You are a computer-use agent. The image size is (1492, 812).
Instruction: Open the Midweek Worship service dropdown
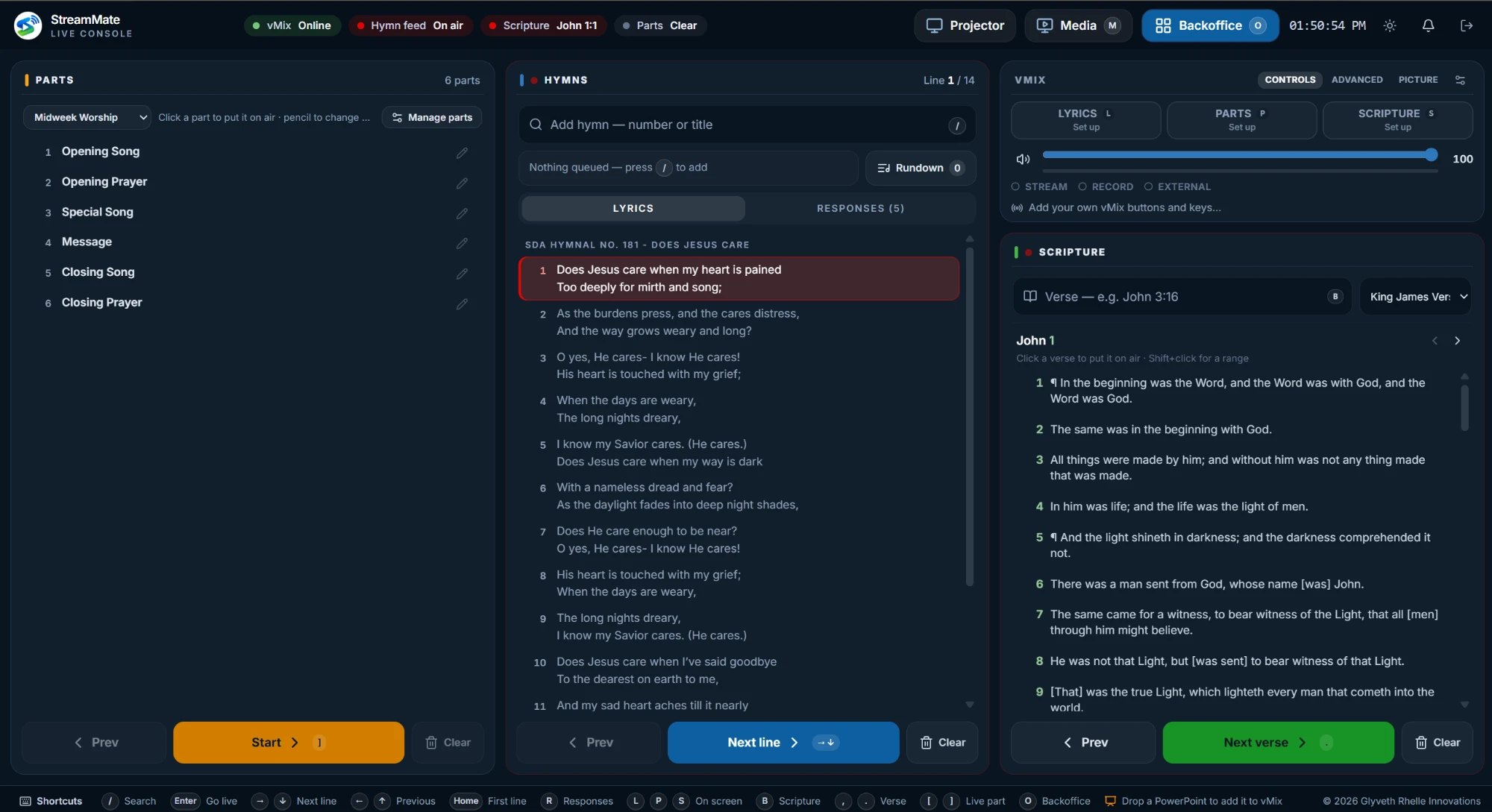click(87, 117)
